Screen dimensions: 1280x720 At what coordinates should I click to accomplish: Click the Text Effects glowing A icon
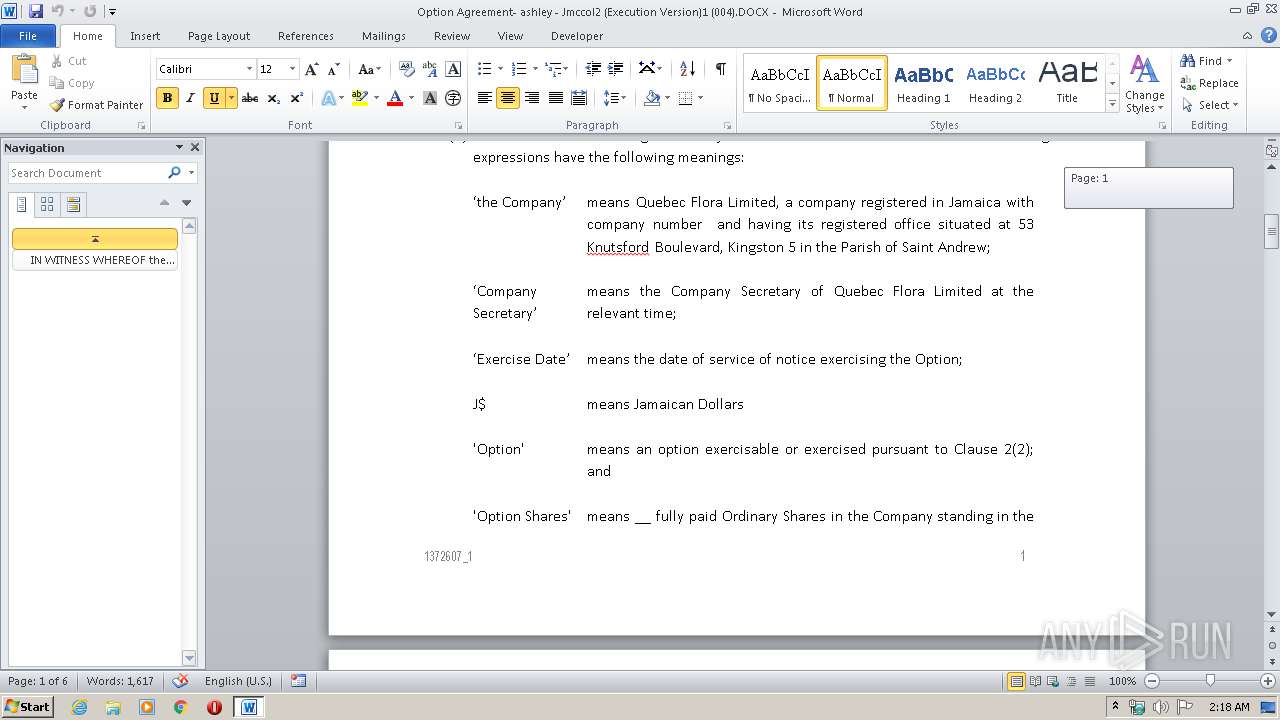tap(328, 98)
